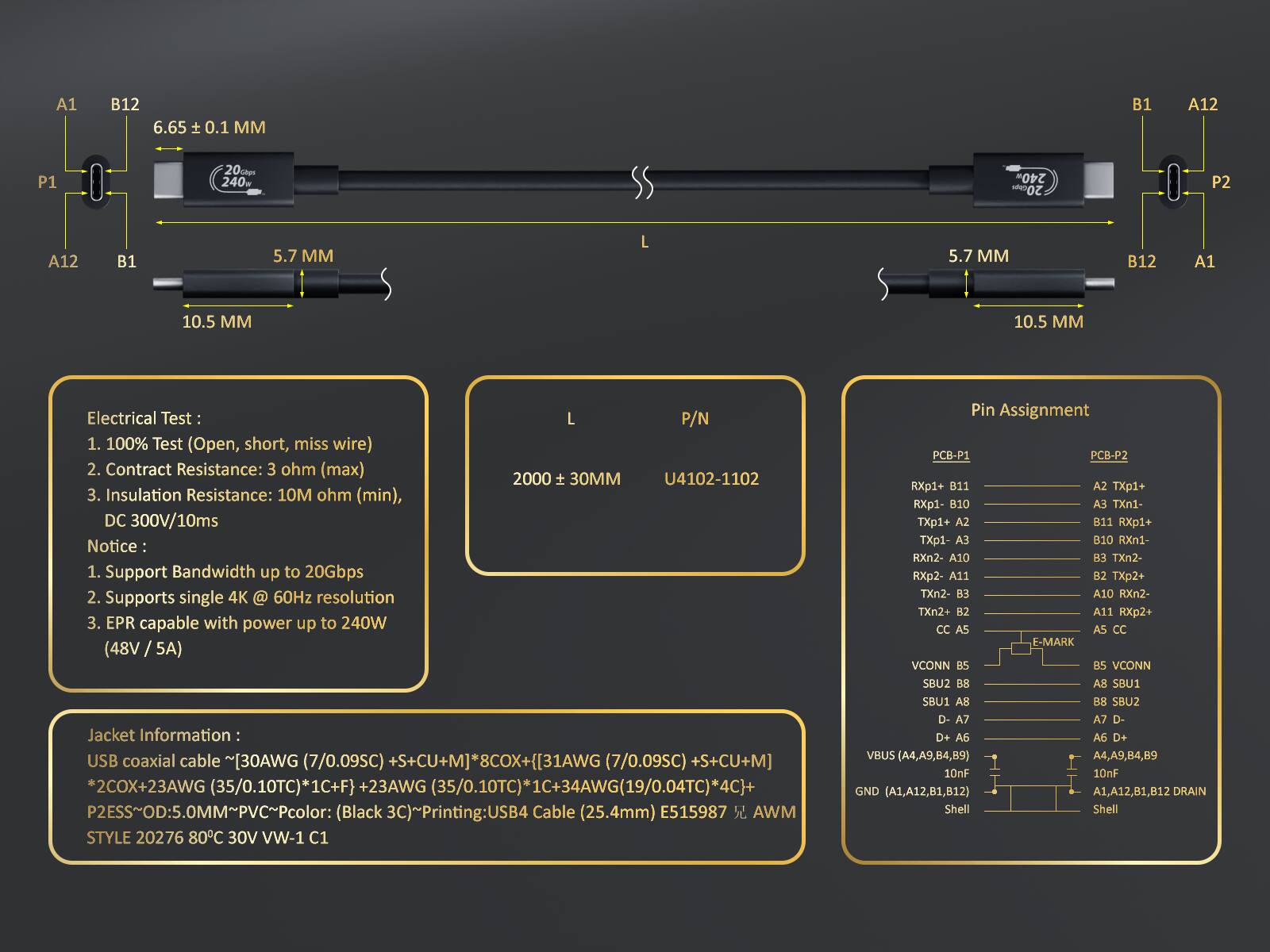Click the cable break symbol on the top cable
This screenshot has height=952, width=1270.
click(643, 182)
